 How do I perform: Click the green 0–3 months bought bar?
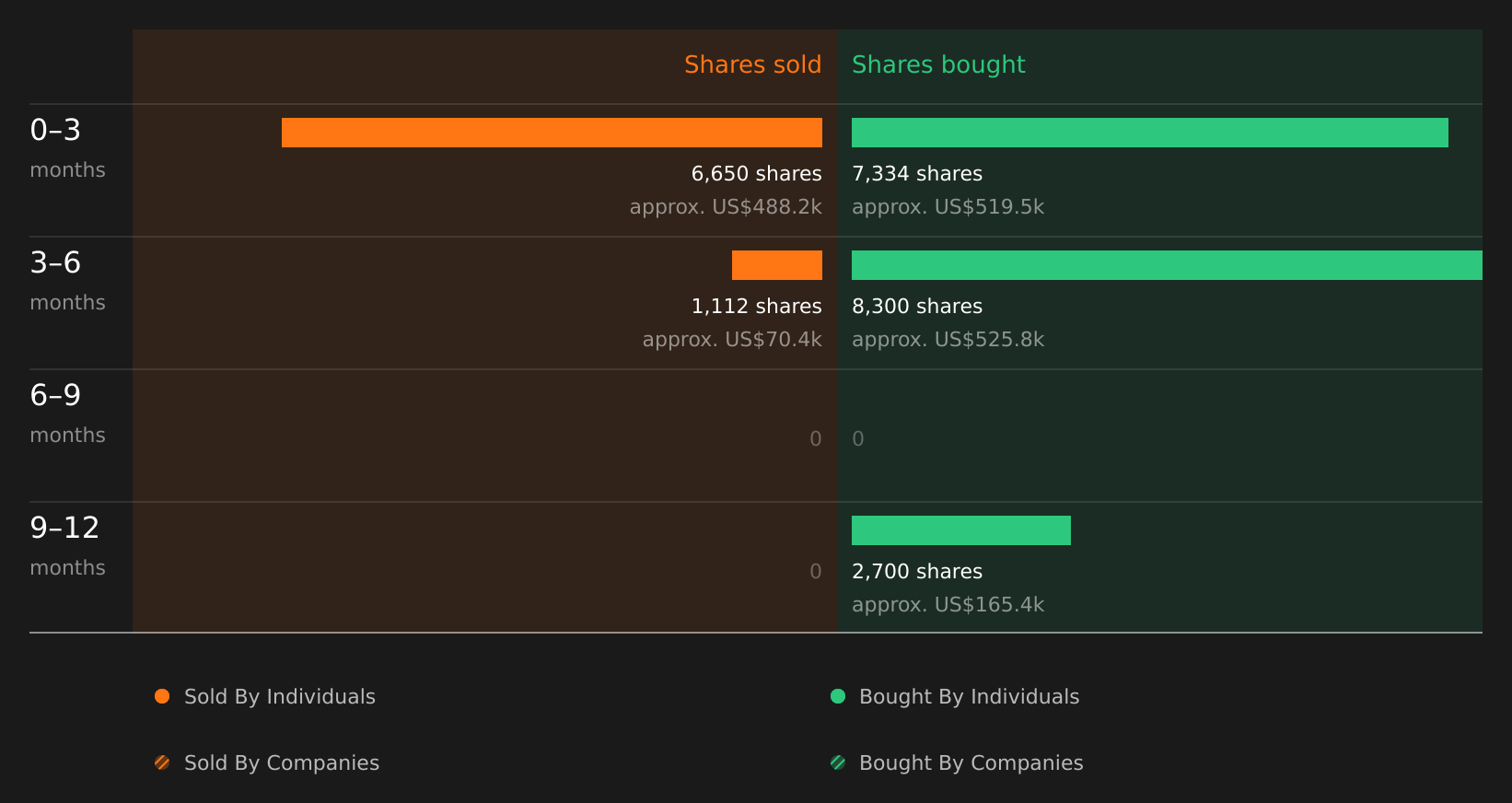click(1150, 133)
